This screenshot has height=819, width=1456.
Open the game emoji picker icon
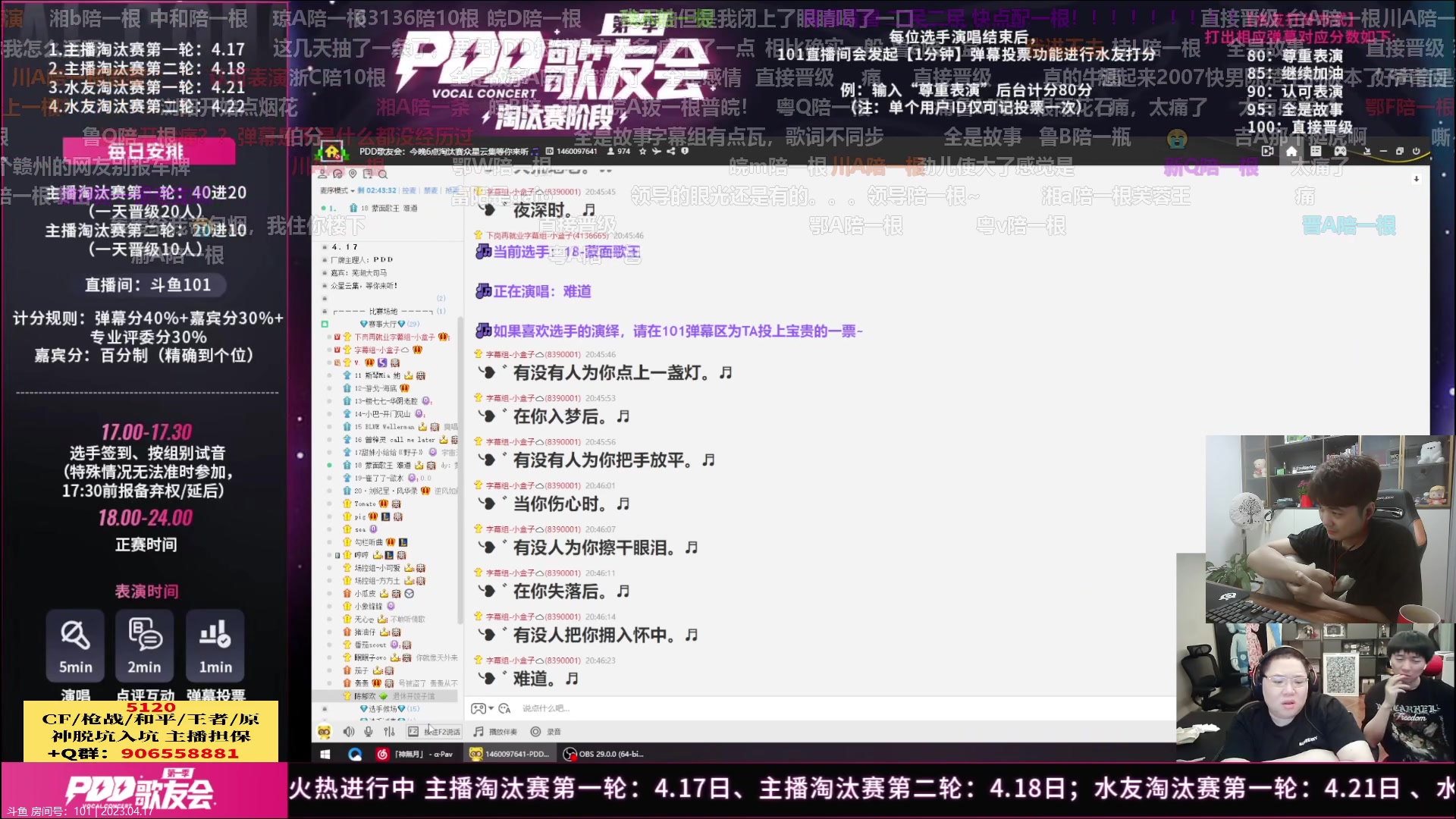(479, 708)
